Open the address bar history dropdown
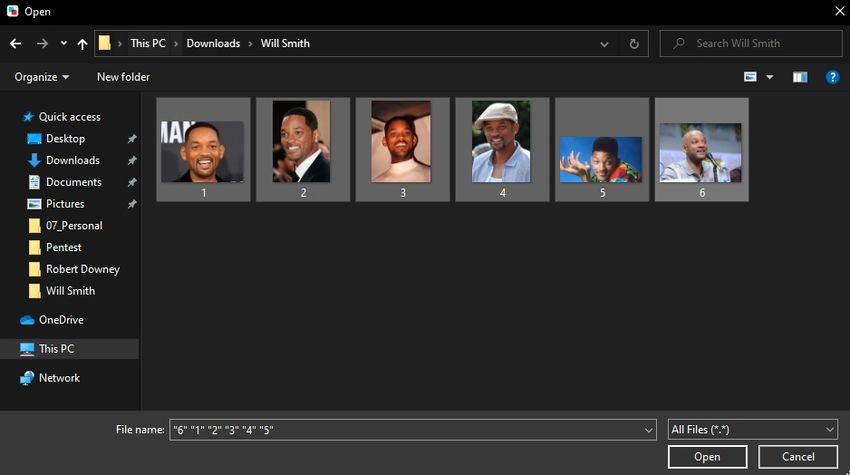This screenshot has height=475, width=850. pyautogui.click(x=604, y=44)
